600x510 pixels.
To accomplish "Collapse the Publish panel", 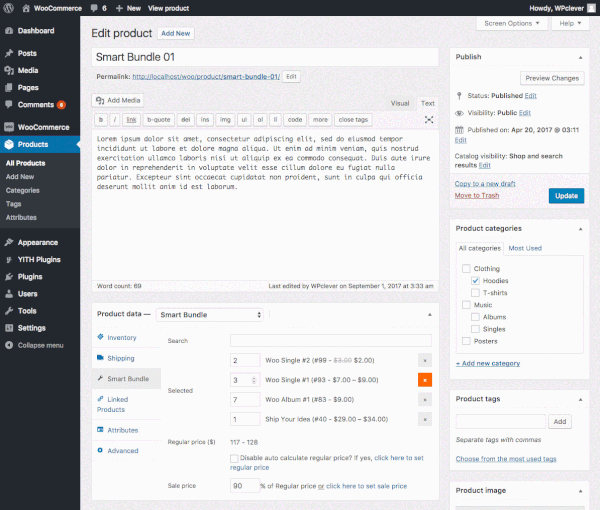I will tap(580, 57).
